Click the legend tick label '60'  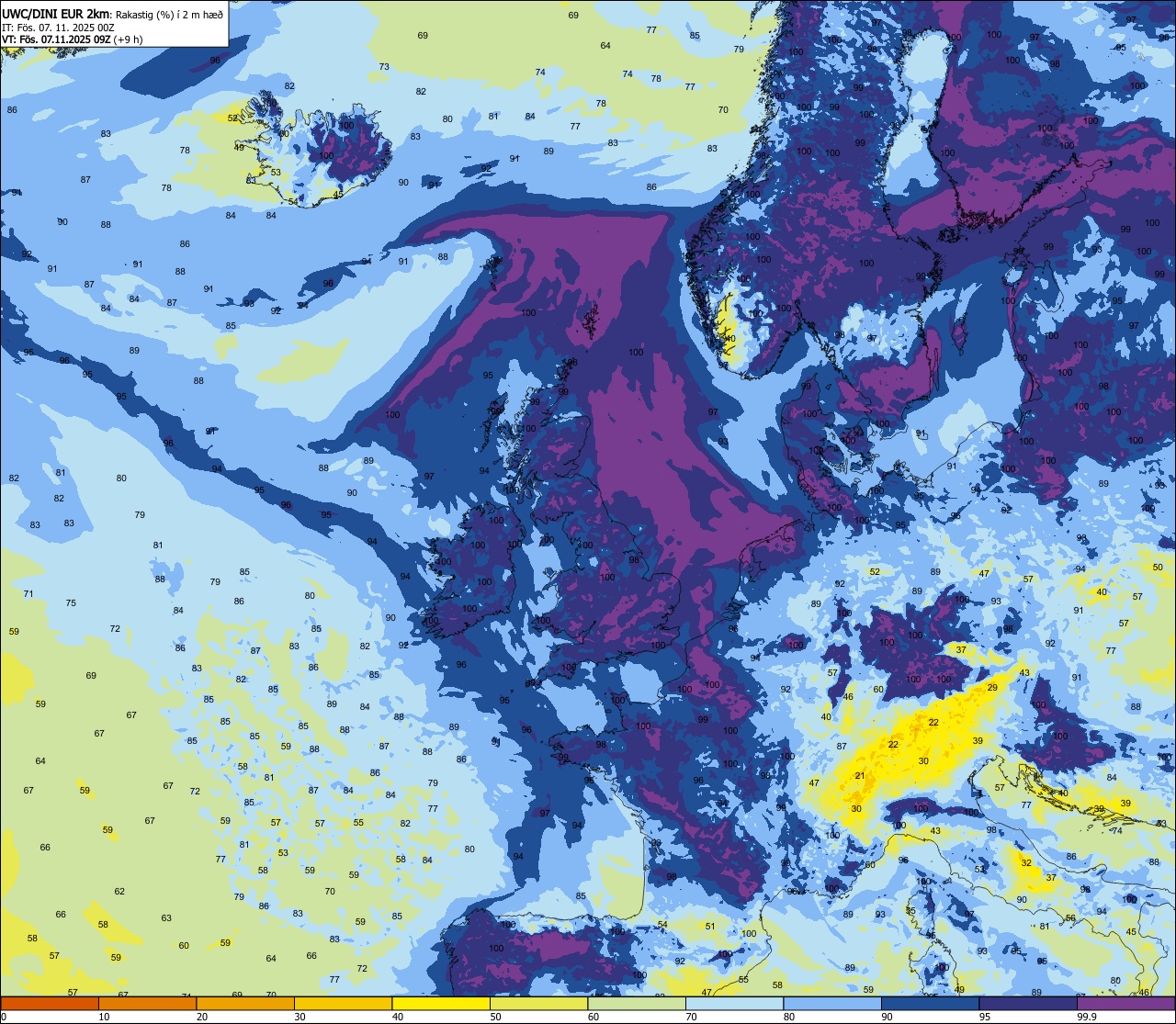[x=594, y=1017]
